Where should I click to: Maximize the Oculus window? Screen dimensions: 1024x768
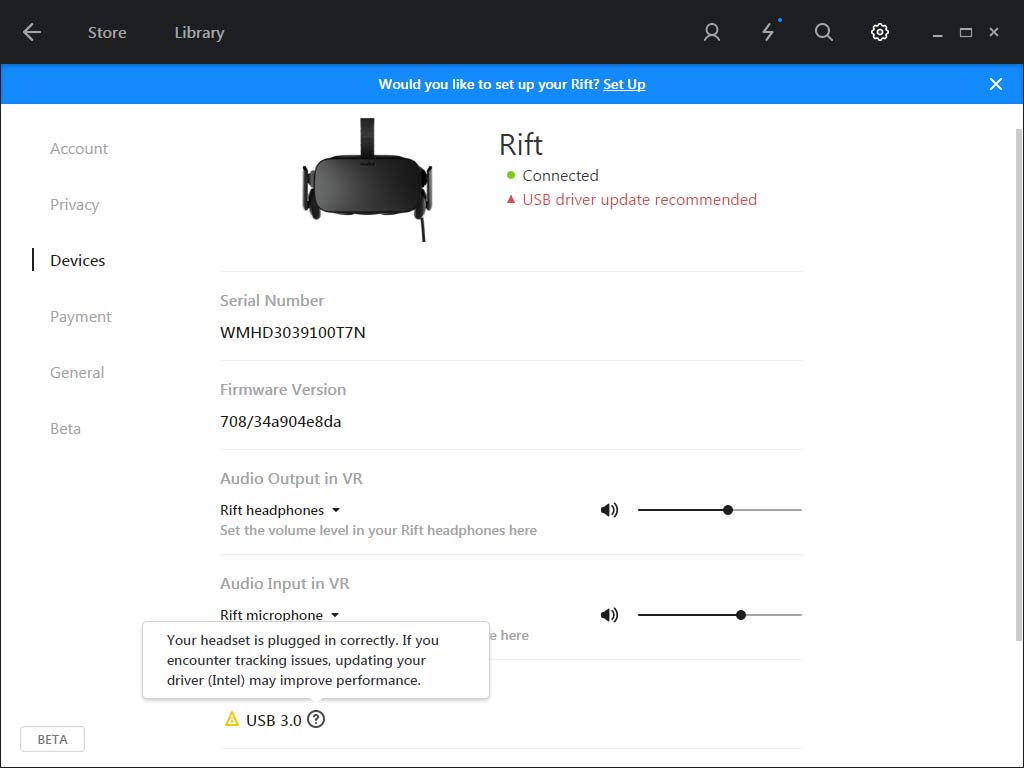pyautogui.click(x=966, y=32)
